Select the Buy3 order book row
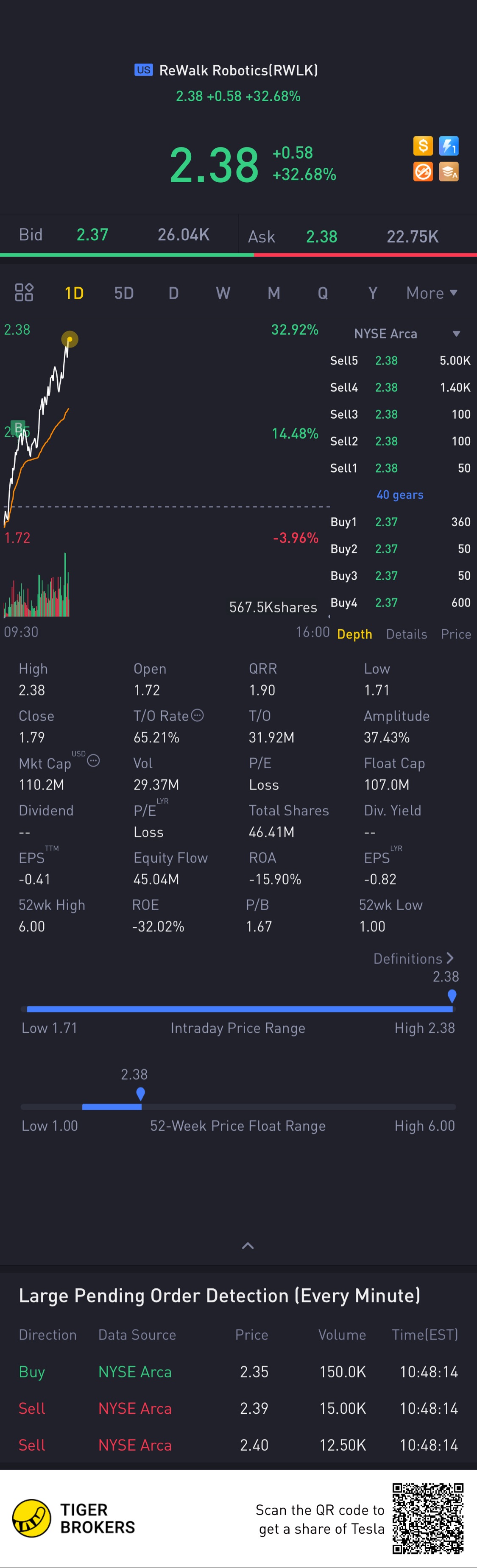The width and height of the screenshot is (477, 1568). point(400,576)
